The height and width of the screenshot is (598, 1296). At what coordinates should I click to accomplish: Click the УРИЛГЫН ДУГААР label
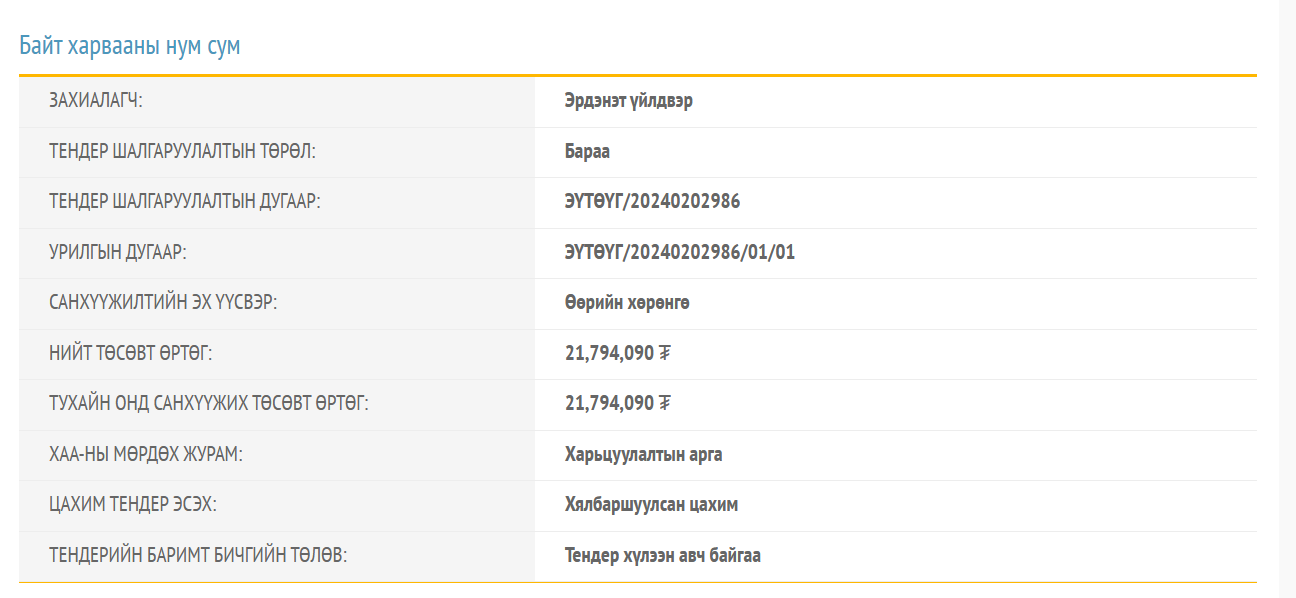(x=117, y=253)
